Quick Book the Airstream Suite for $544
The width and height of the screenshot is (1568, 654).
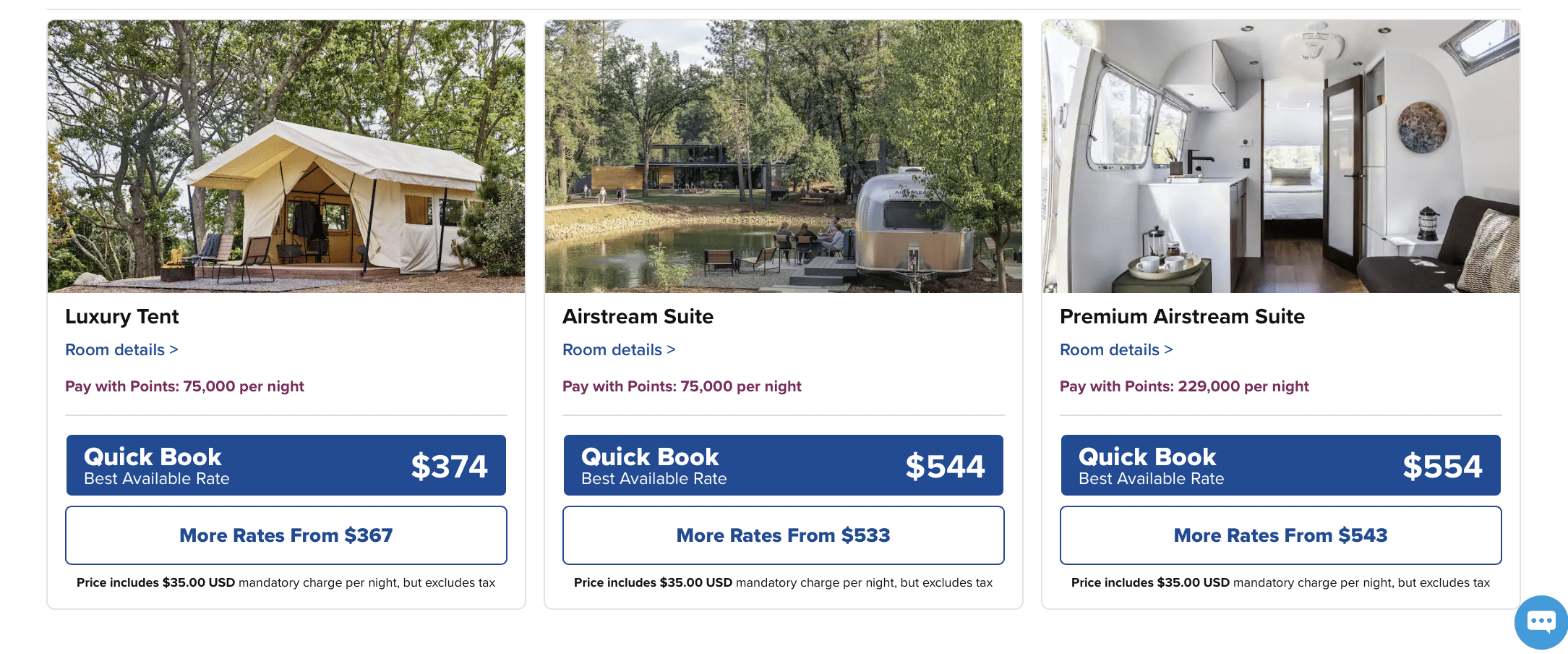783,465
